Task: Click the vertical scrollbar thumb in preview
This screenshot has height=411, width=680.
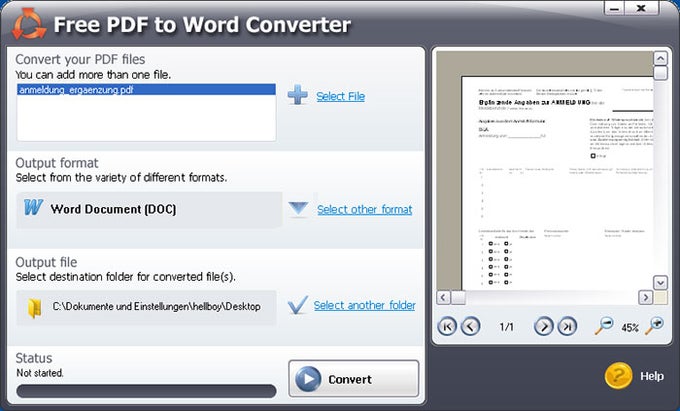Action: click(x=660, y=73)
